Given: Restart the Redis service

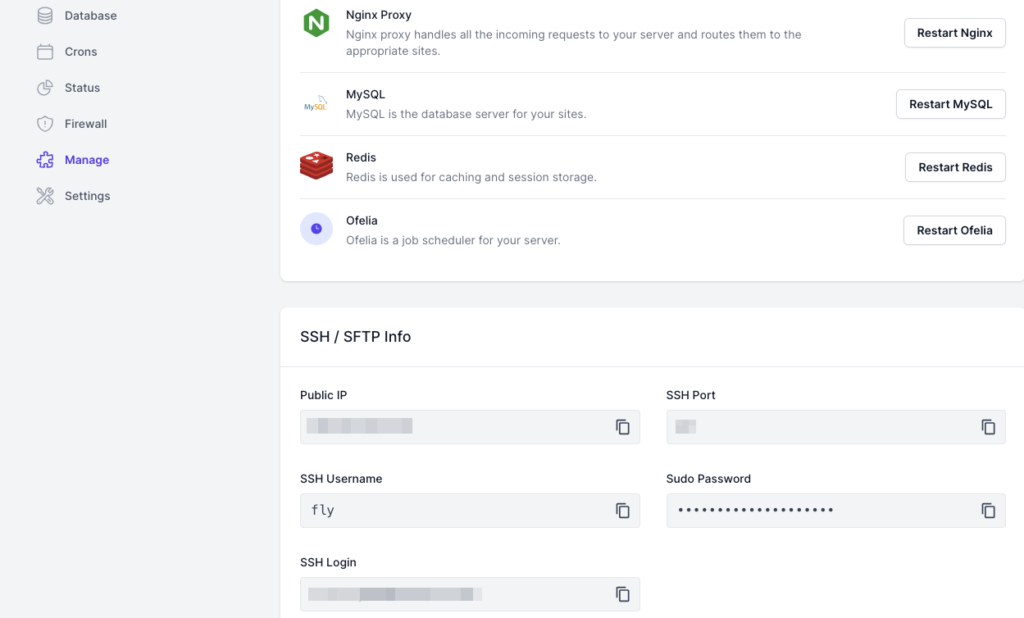Looking at the screenshot, I should [x=954, y=167].
